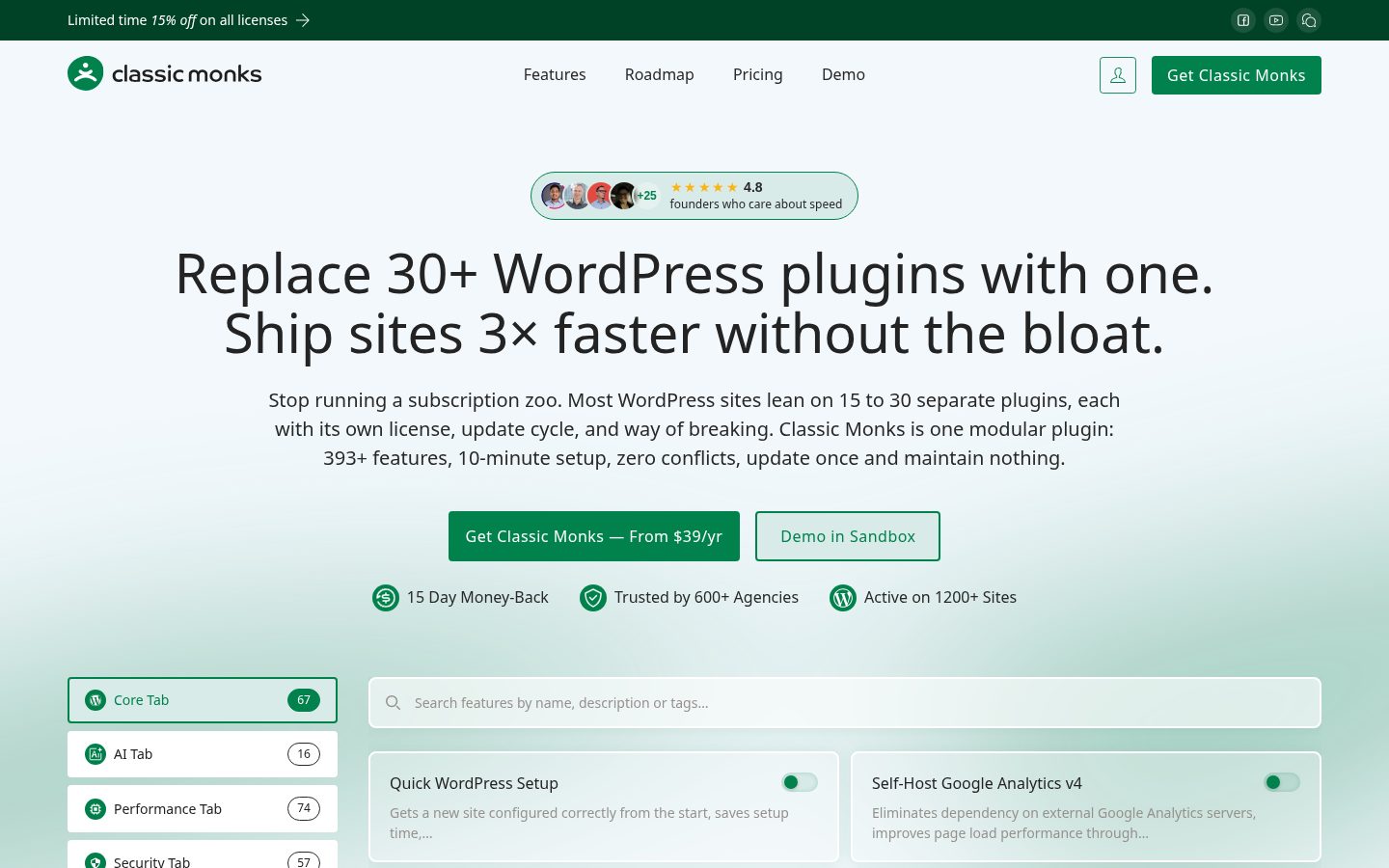The image size is (1389, 868).
Task: Select the Core Tab
Action: coord(203,700)
